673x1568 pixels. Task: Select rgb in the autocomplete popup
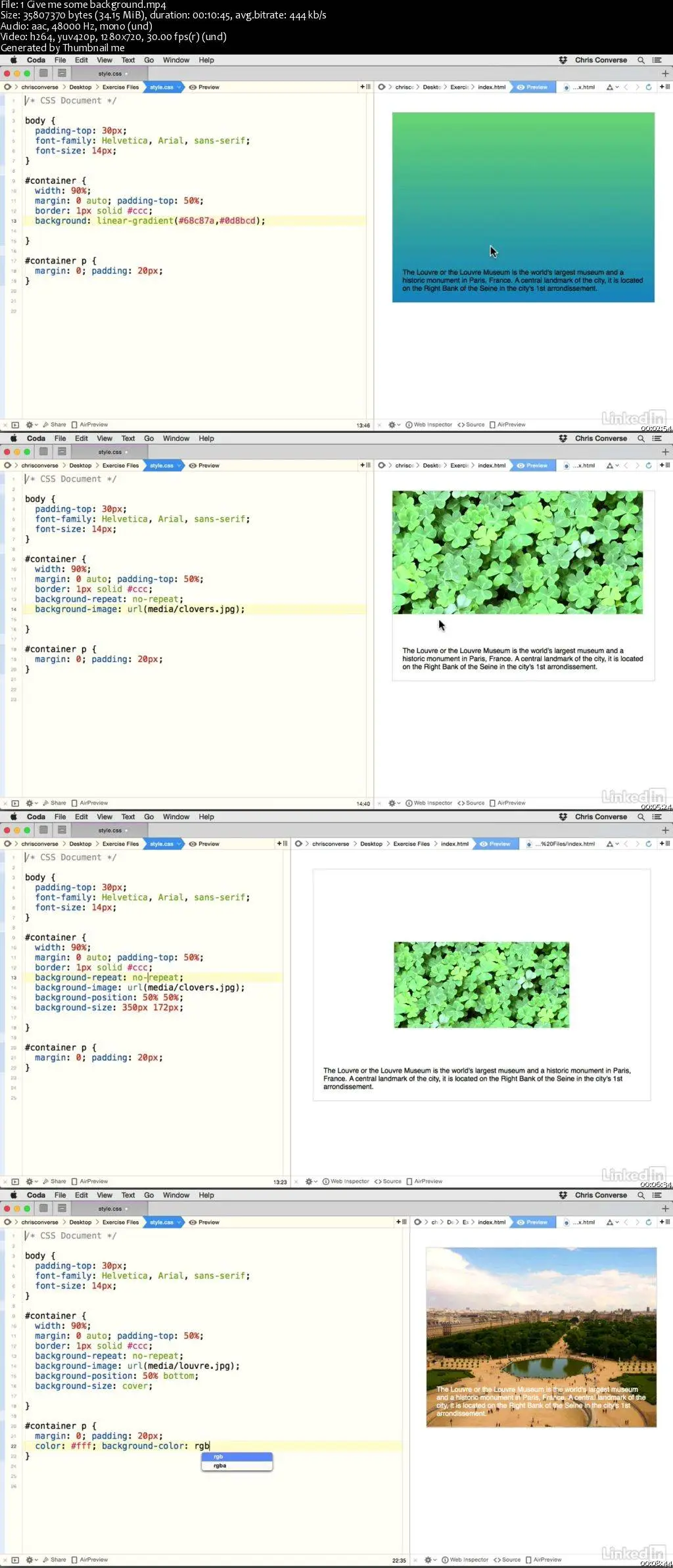[237, 1456]
